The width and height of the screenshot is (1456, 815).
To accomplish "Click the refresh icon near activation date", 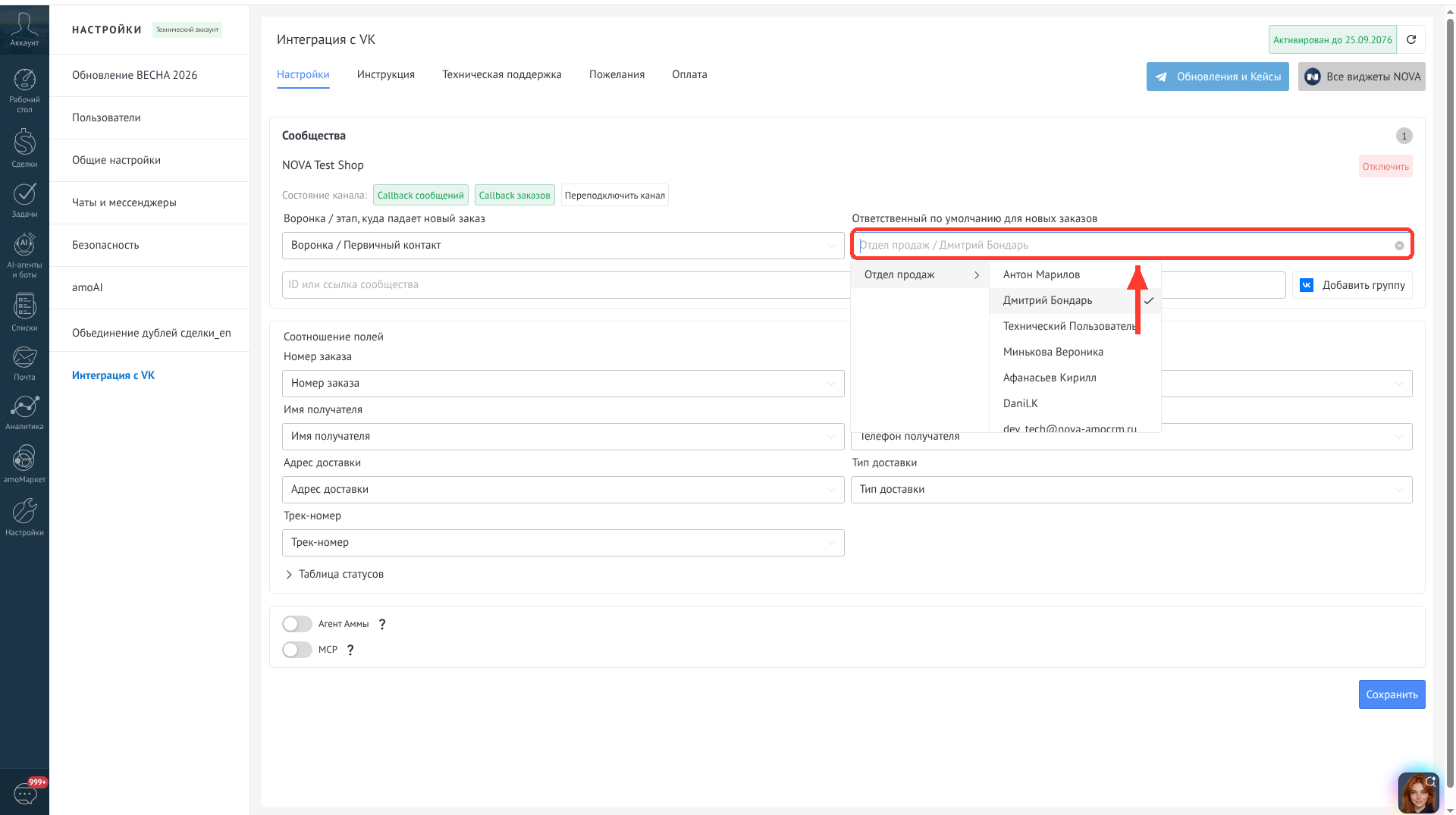I will (1411, 39).
